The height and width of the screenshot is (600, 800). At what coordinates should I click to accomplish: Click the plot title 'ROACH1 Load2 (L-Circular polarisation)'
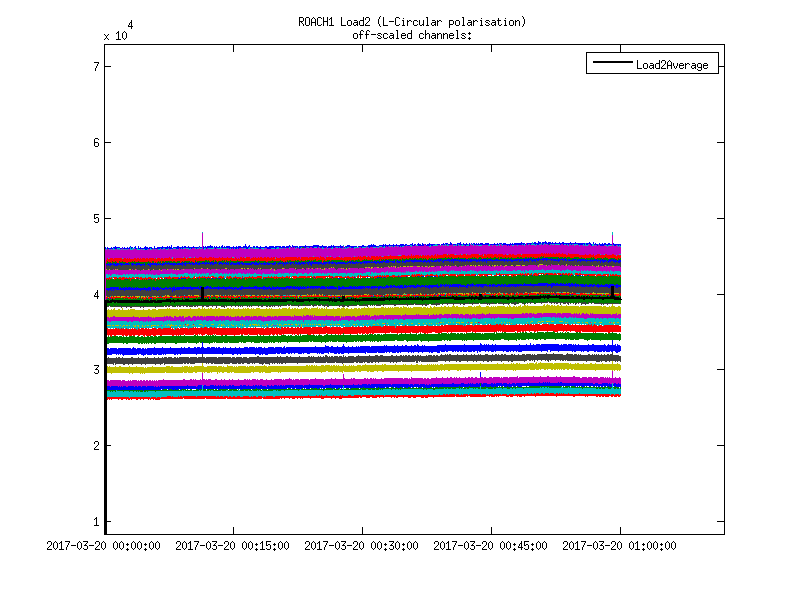click(x=411, y=22)
